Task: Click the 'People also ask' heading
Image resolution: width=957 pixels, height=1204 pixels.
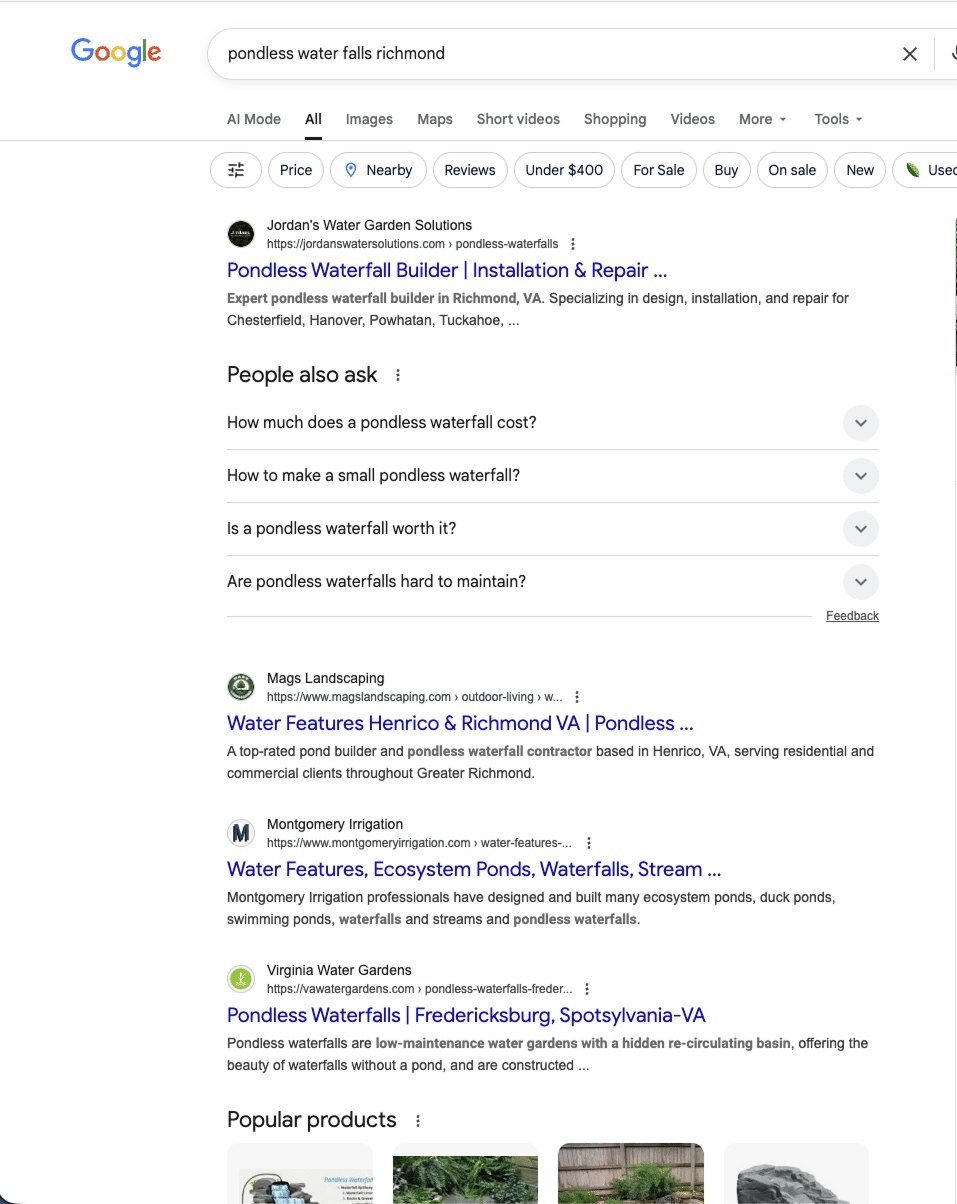Action: click(302, 375)
